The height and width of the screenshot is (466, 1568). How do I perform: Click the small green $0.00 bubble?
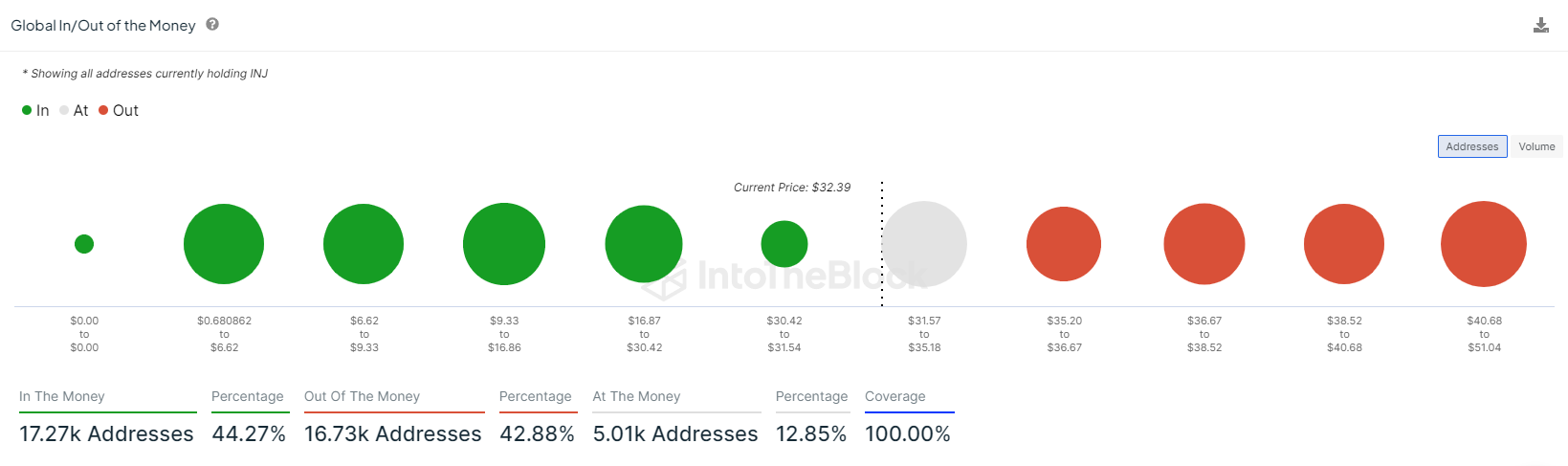(84, 244)
